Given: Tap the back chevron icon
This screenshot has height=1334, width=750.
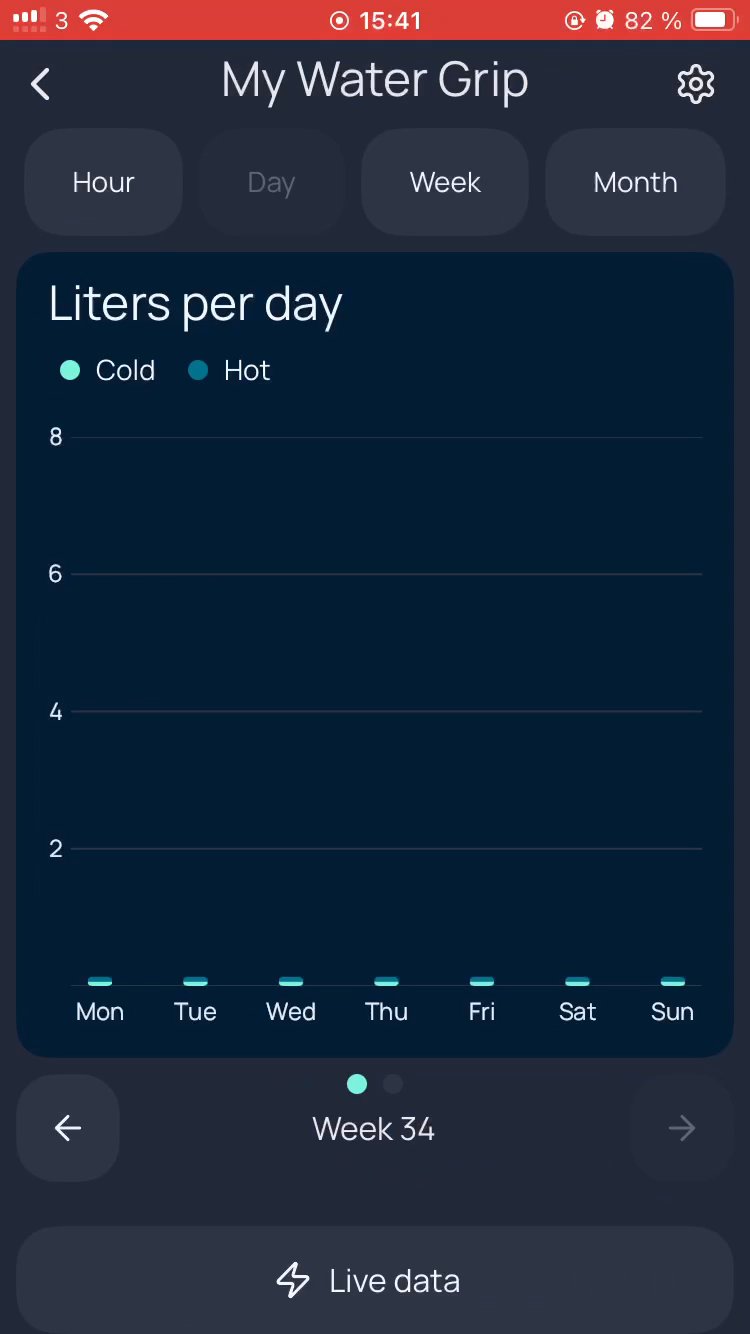Looking at the screenshot, I should point(40,84).
